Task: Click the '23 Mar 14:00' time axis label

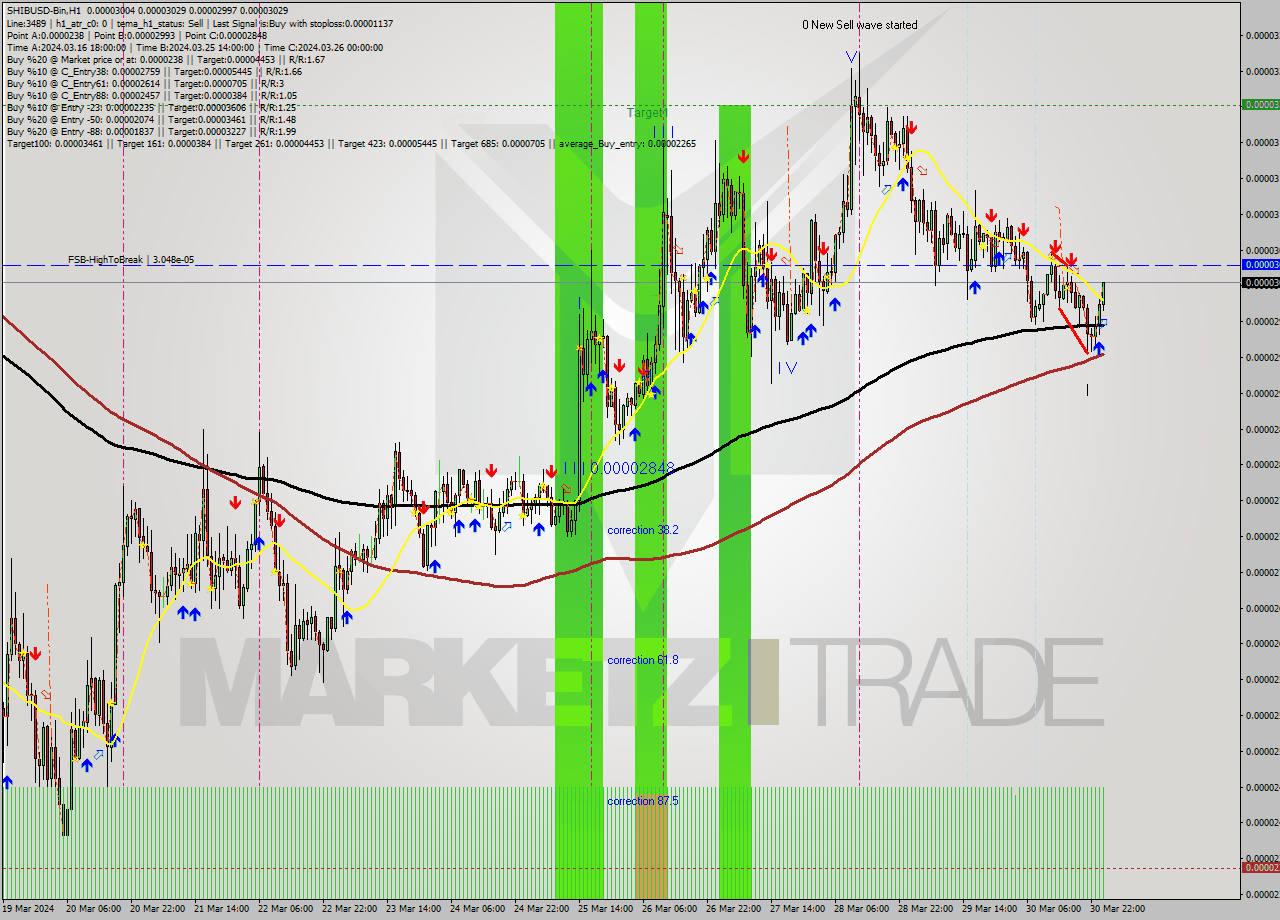Action: pos(412,909)
